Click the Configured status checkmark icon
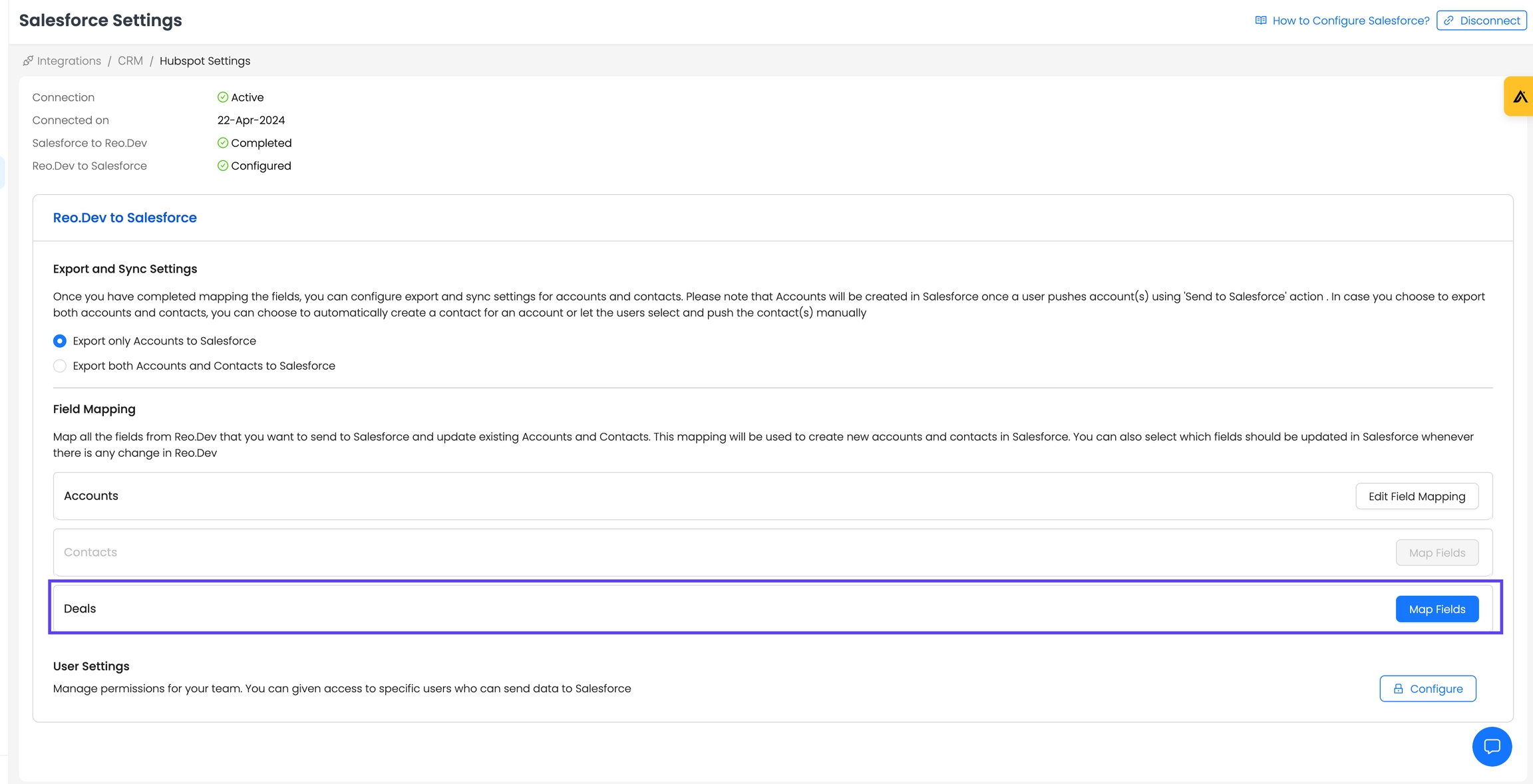Viewport: 1533px width, 784px height. click(x=223, y=166)
